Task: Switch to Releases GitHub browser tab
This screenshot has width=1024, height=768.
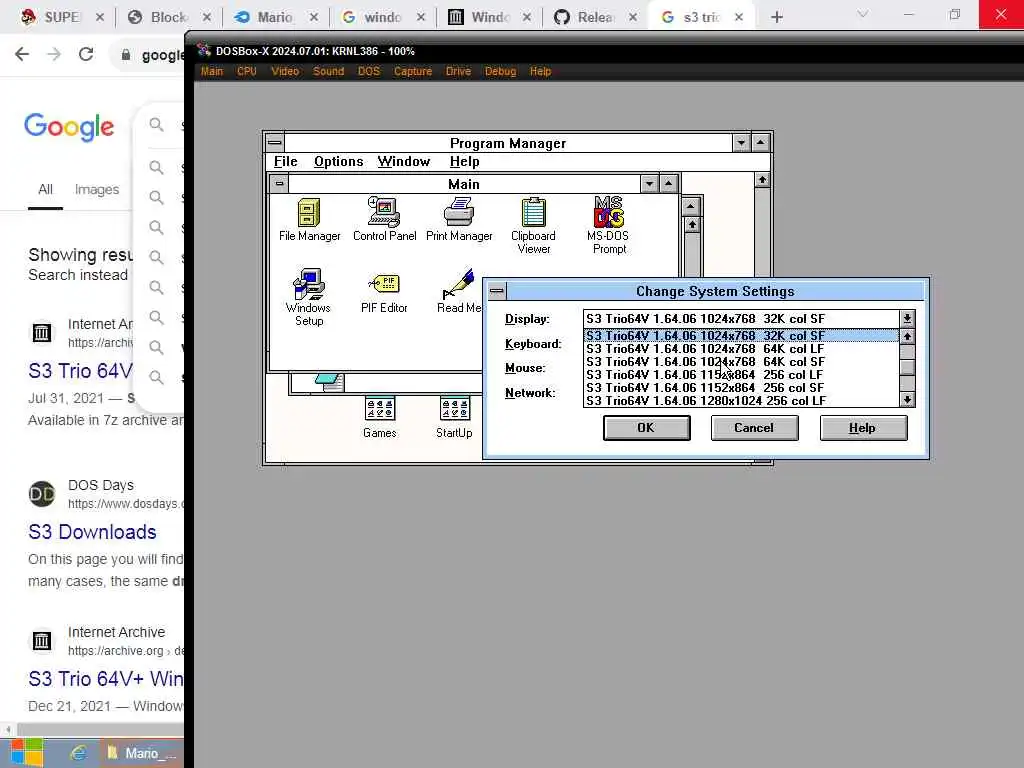Action: click(x=595, y=17)
